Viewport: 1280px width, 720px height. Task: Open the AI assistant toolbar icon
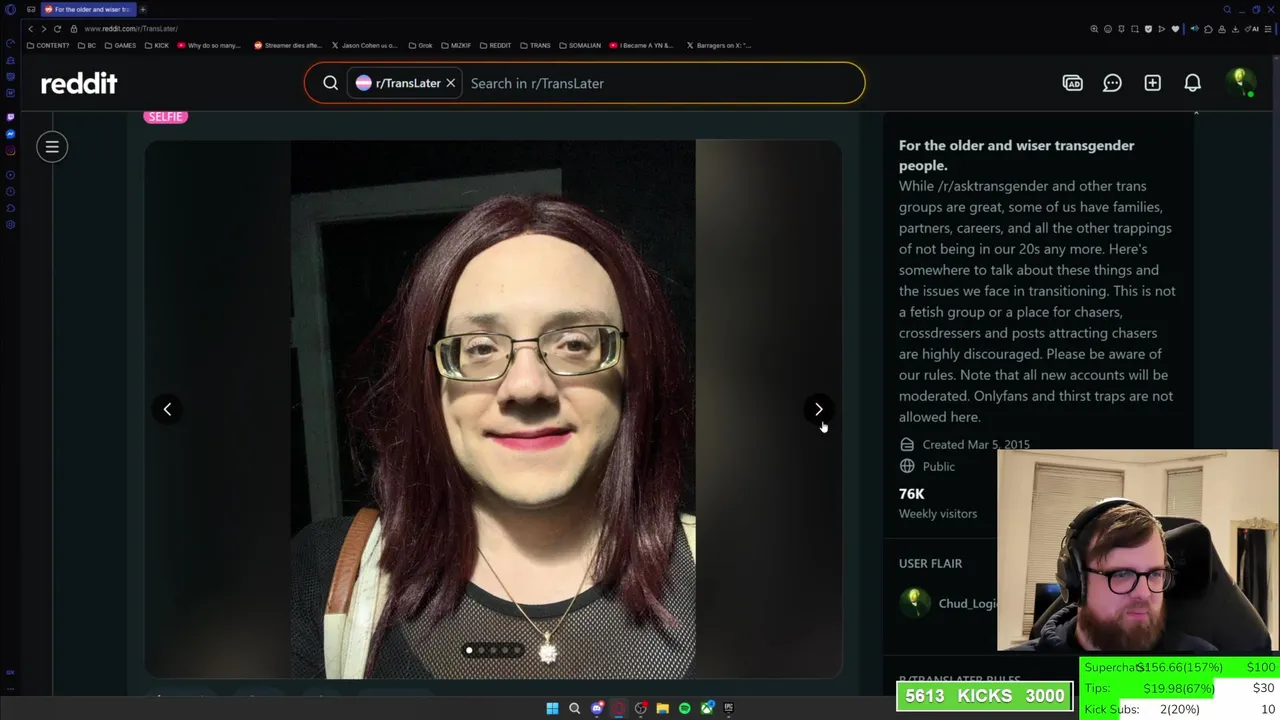coord(1252,29)
